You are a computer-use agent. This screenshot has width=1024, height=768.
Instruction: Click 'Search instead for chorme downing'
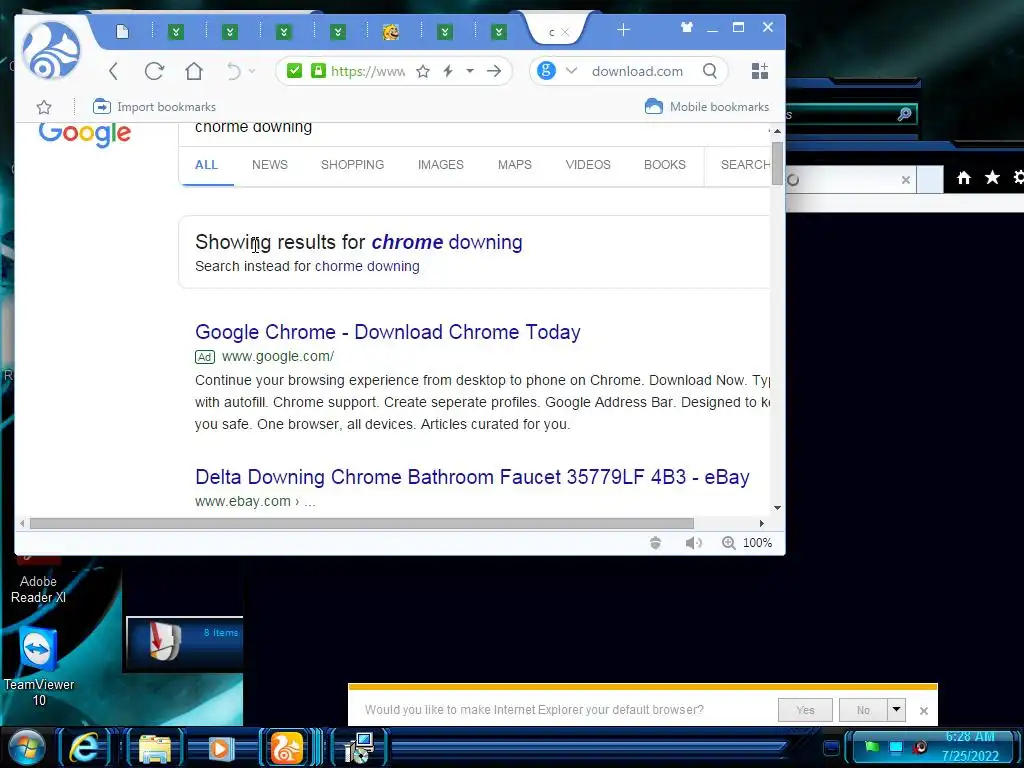pyautogui.click(x=307, y=266)
